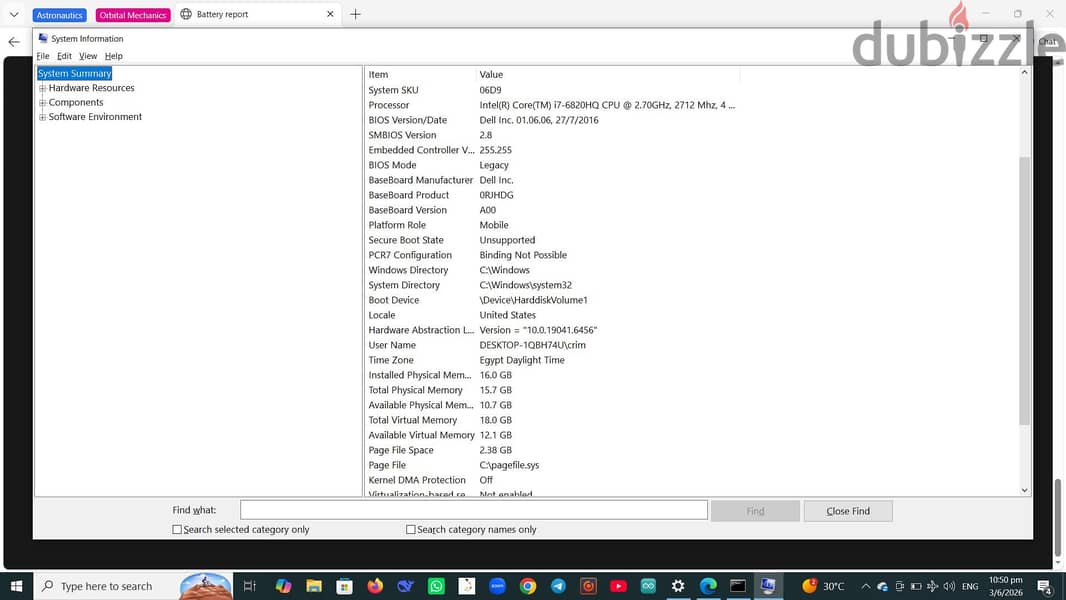Image resolution: width=1066 pixels, height=600 pixels.
Task: Switch input language from ENG
Action: pyautogui.click(x=970, y=586)
